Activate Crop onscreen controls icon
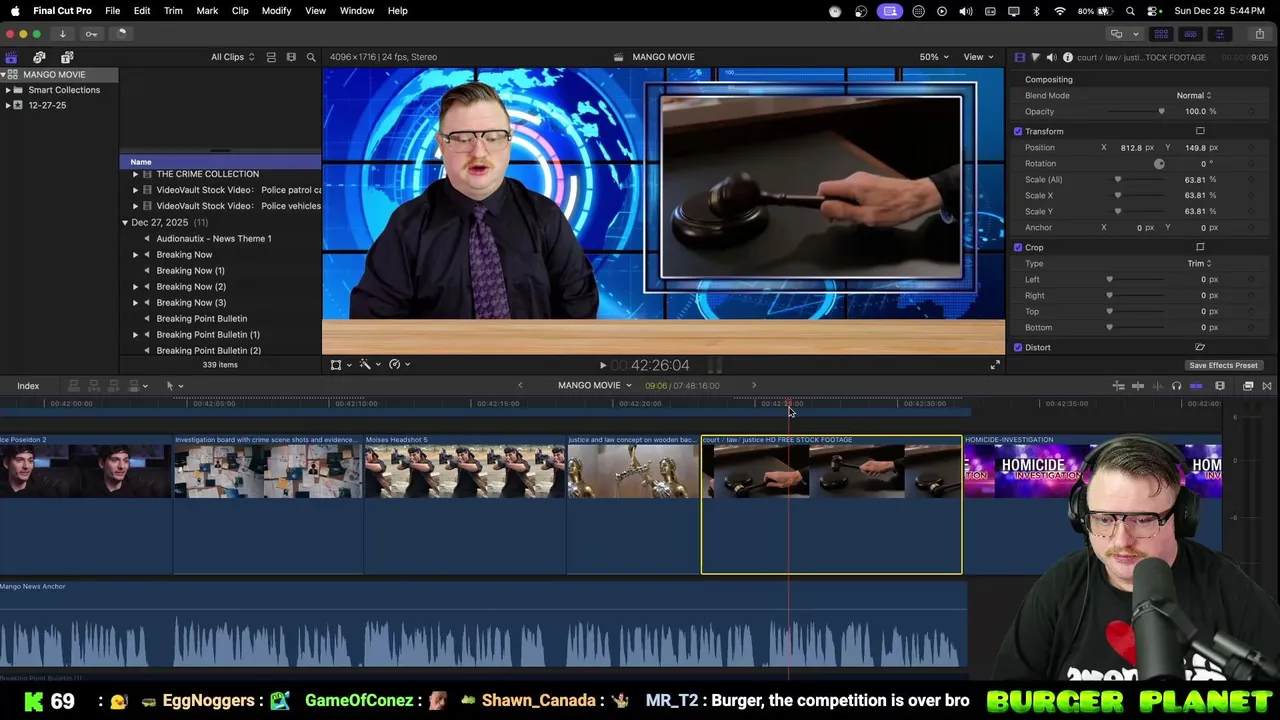The width and height of the screenshot is (1280, 720). click(1200, 247)
